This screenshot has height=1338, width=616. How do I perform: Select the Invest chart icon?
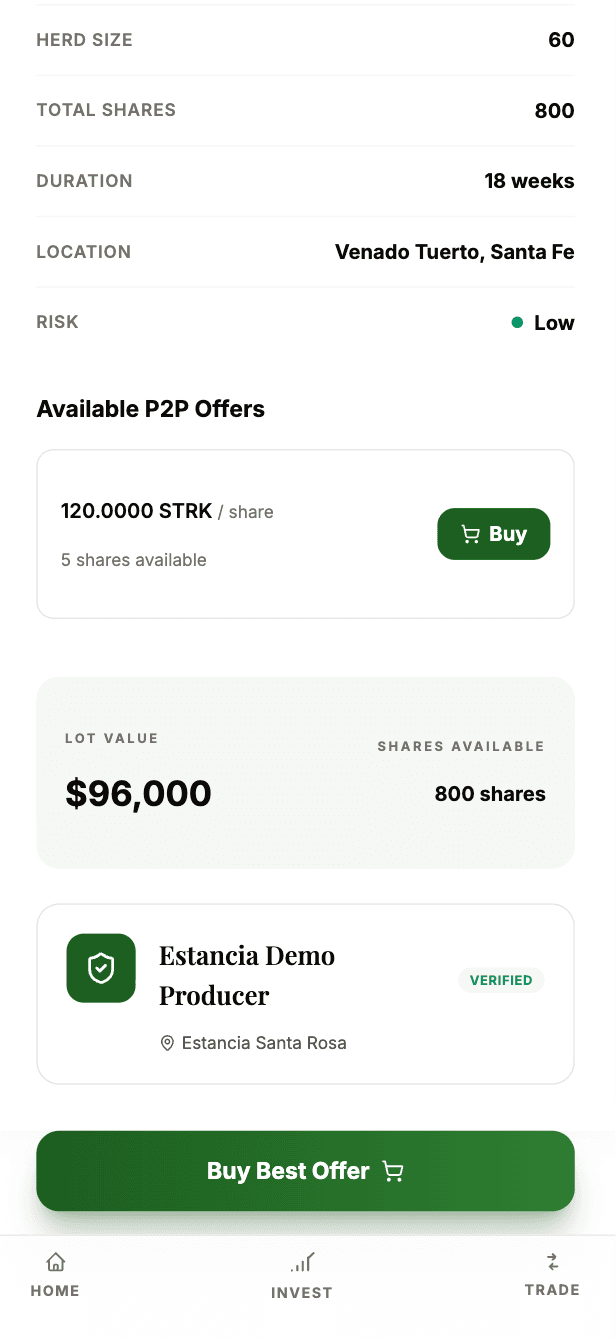pos(302,1262)
